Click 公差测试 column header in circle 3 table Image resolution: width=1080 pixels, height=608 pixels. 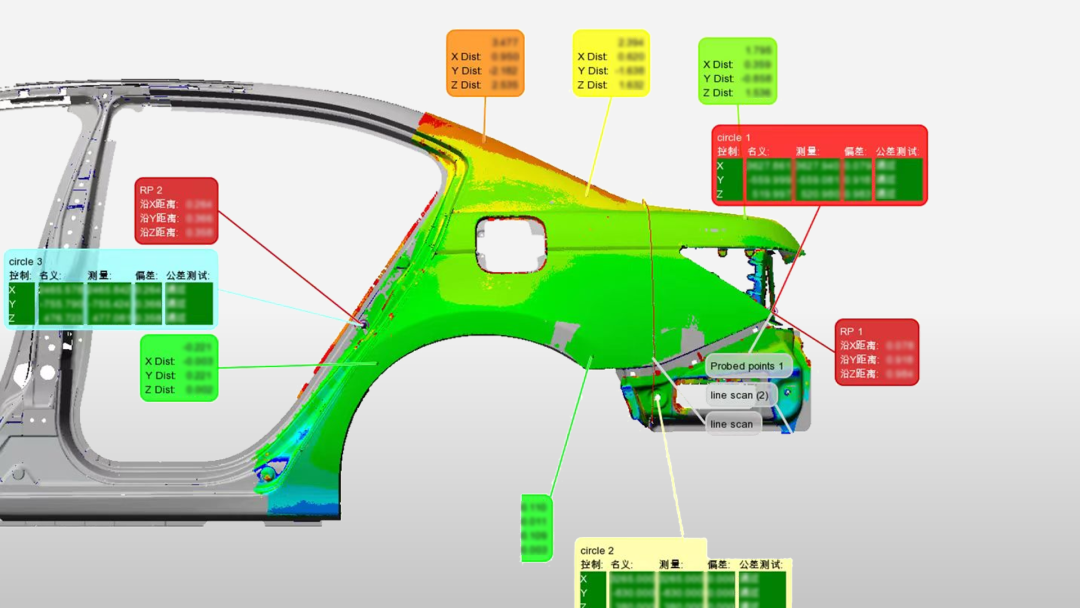188,276
